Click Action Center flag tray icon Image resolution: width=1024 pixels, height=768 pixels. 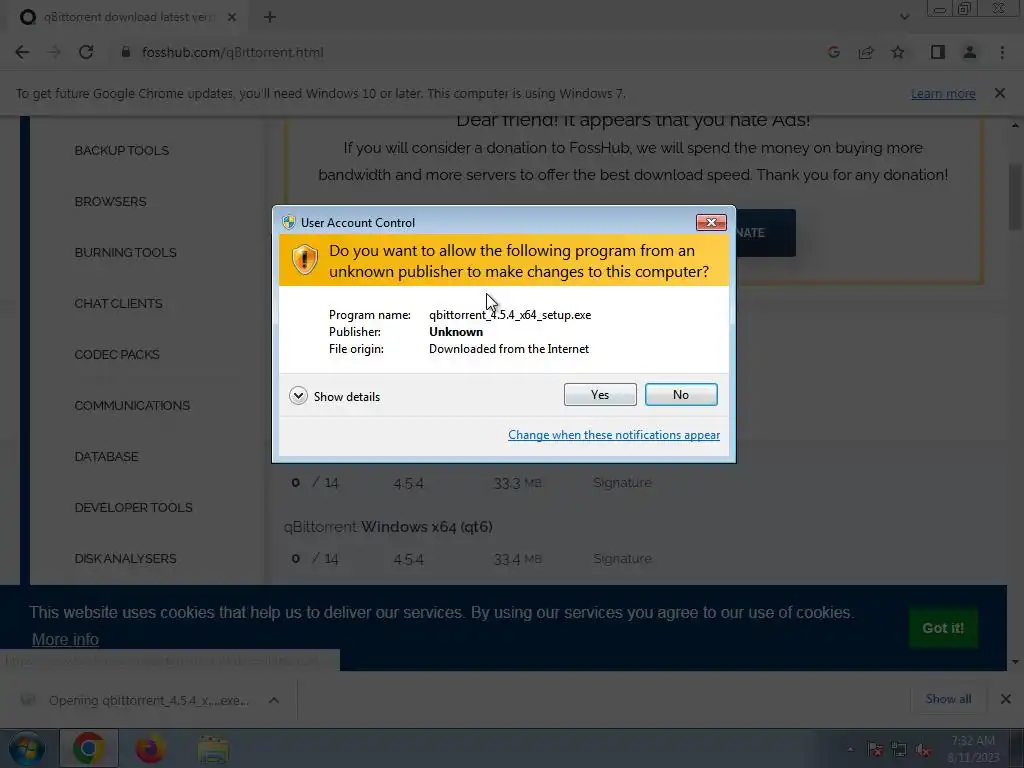pos(875,750)
